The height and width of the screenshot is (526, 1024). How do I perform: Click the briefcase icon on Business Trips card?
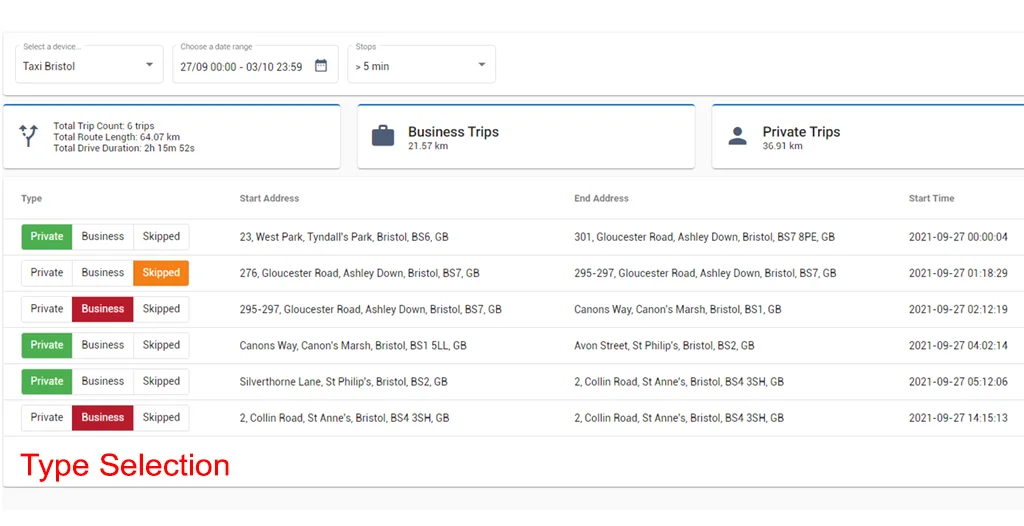pyautogui.click(x=383, y=136)
